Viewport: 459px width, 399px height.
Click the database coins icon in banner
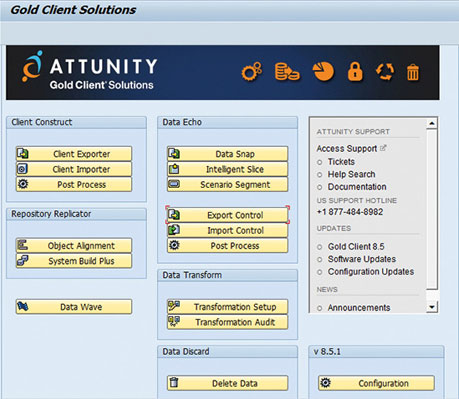click(287, 71)
